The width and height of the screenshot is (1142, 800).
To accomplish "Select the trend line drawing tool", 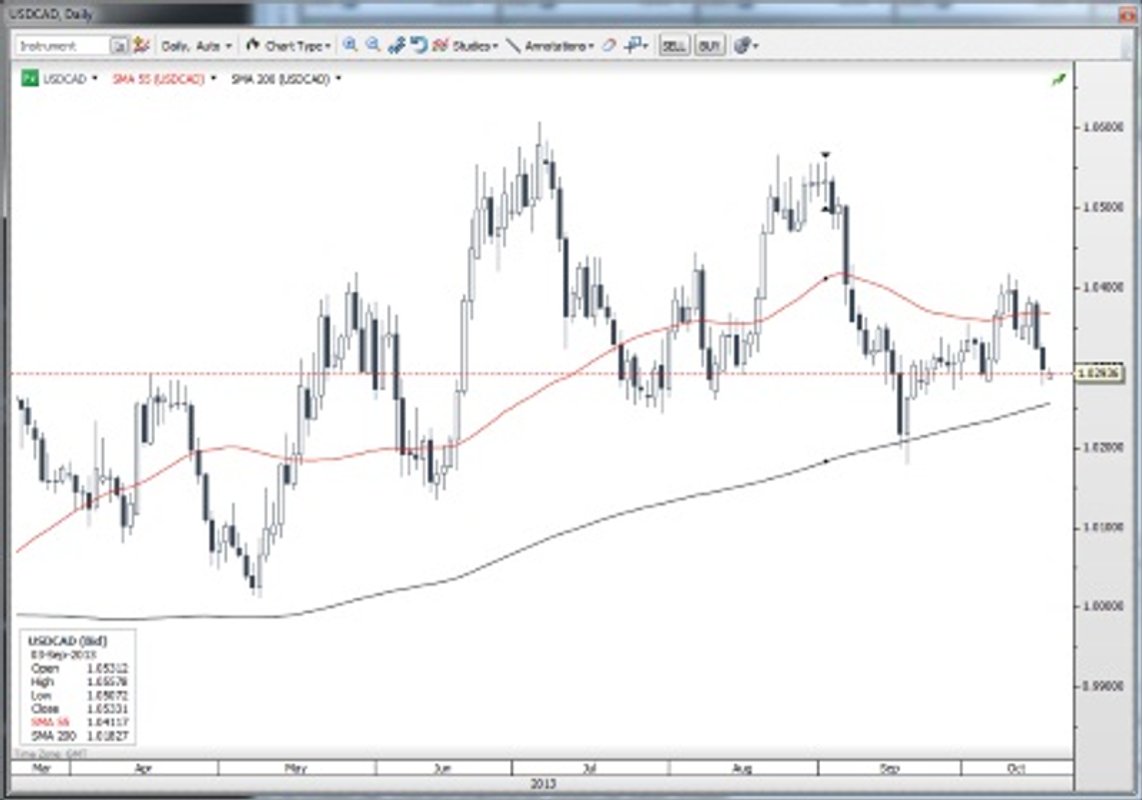I will click(515, 45).
